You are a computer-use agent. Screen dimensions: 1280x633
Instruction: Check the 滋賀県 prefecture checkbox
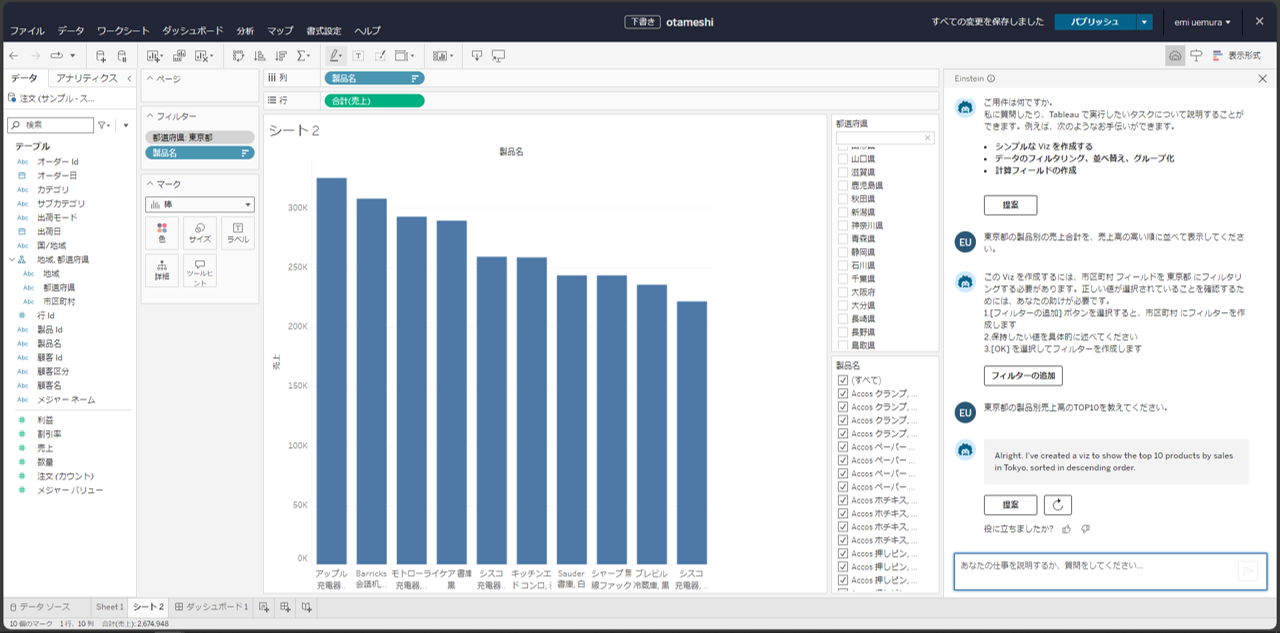pos(843,172)
